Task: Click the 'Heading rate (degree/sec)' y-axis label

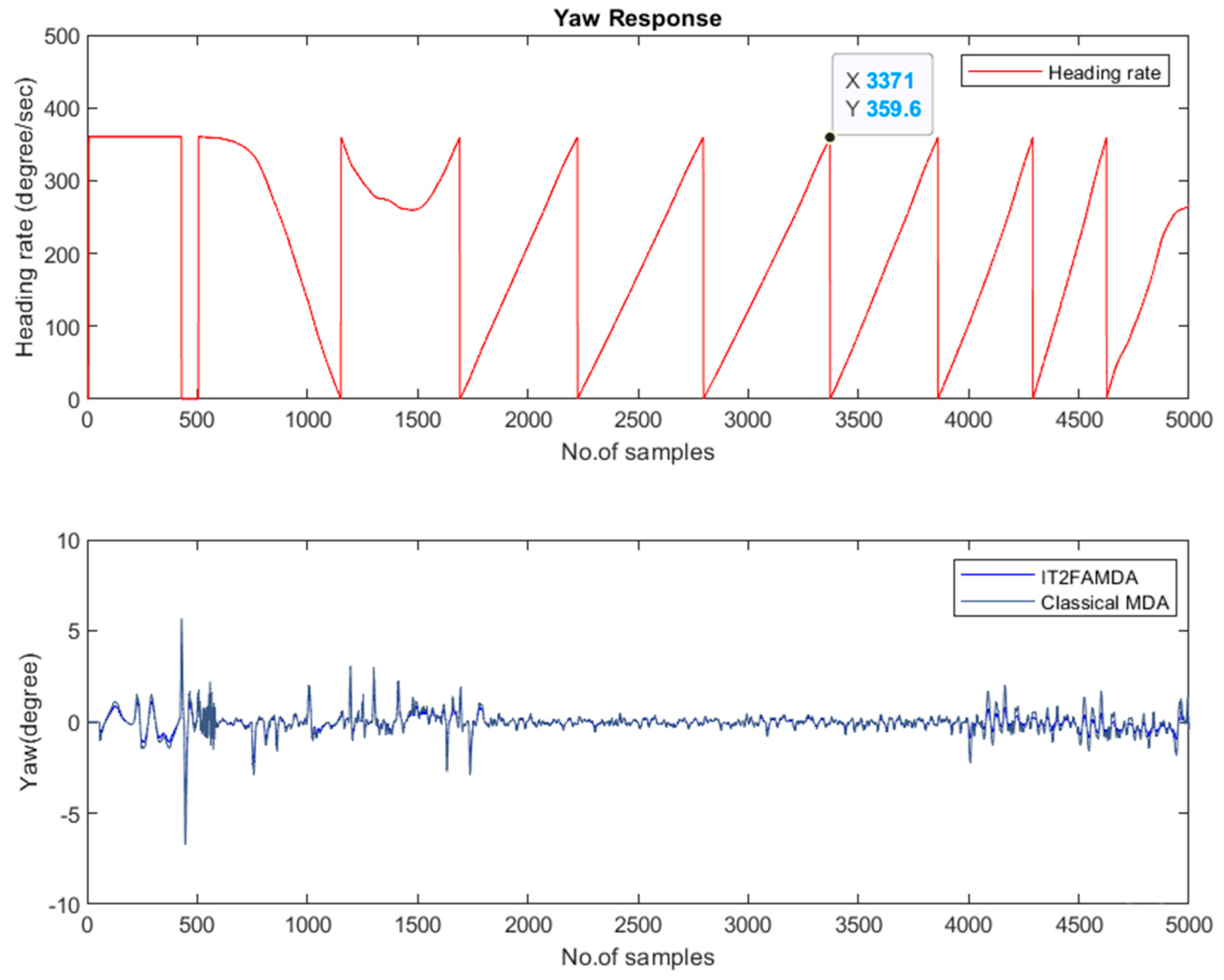Action: pyautogui.click(x=25, y=217)
